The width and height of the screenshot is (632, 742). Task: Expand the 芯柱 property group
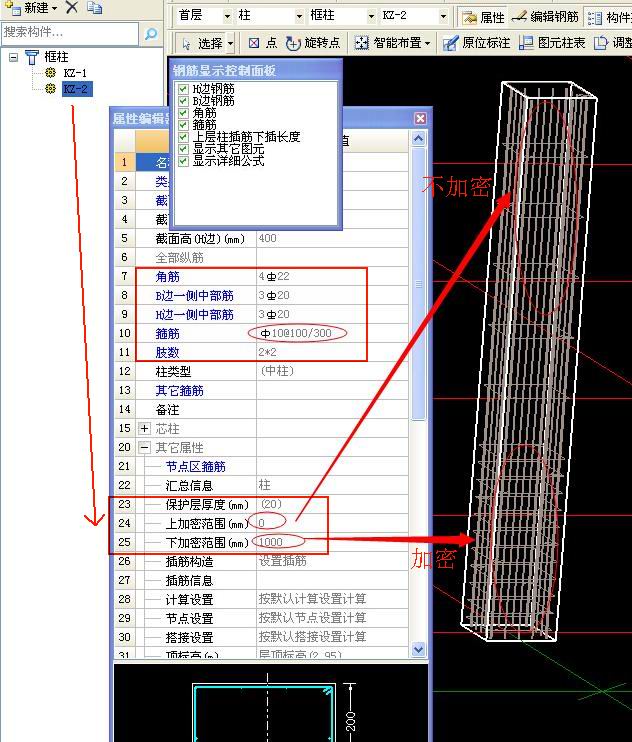pos(144,429)
